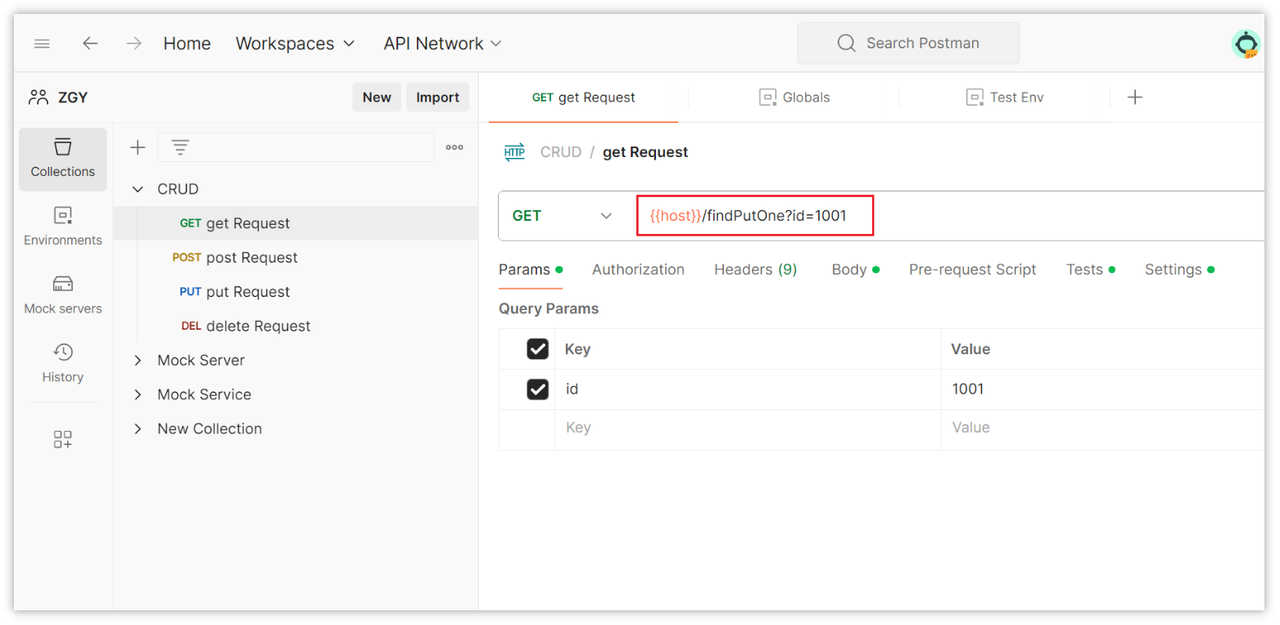Click the Mock Service collection name
The image size is (1280, 625).
point(204,394)
